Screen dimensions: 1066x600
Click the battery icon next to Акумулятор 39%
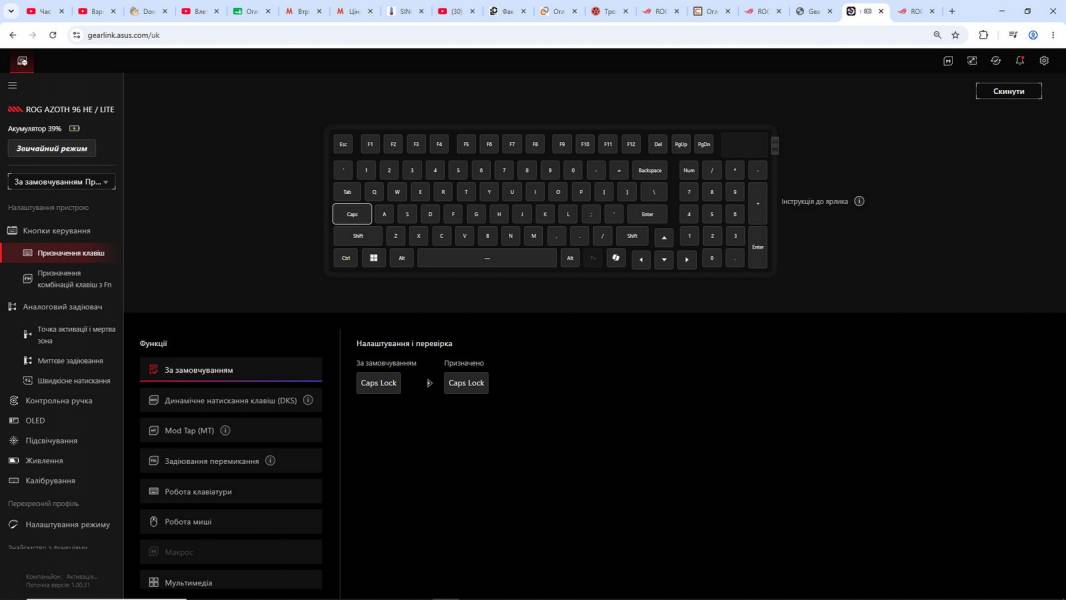click(x=74, y=128)
